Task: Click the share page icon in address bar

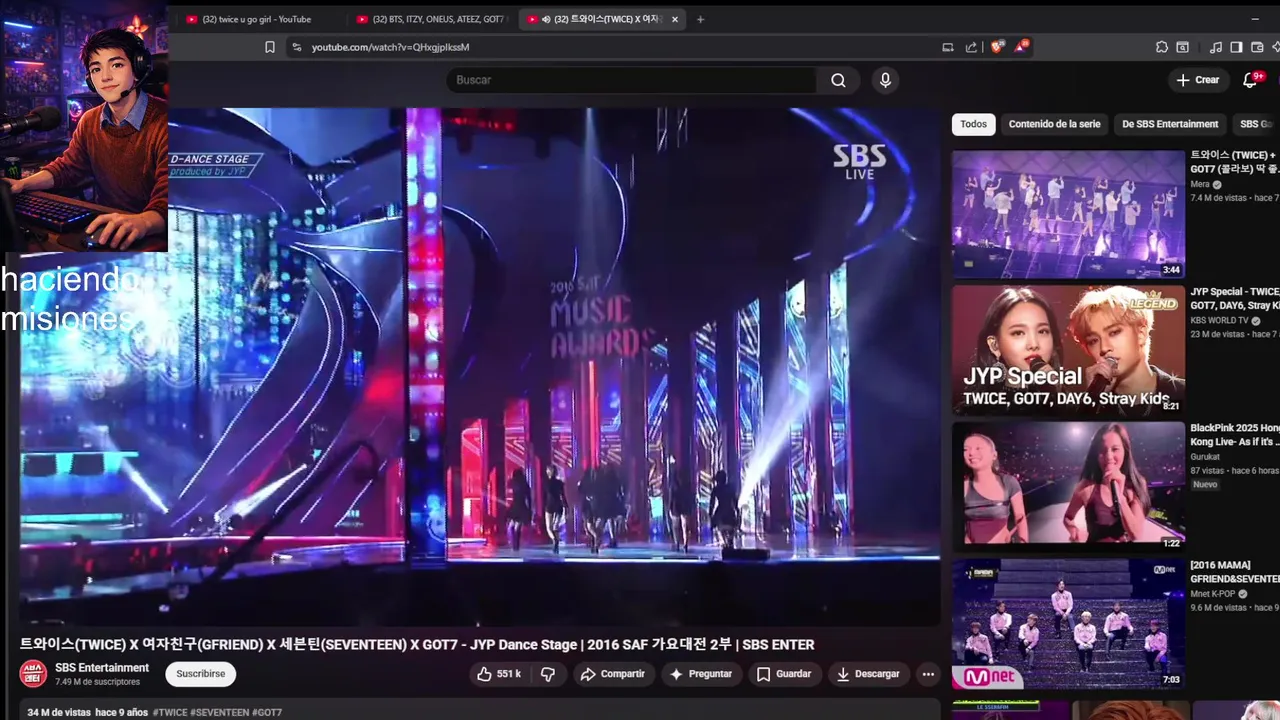Action: click(x=971, y=47)
